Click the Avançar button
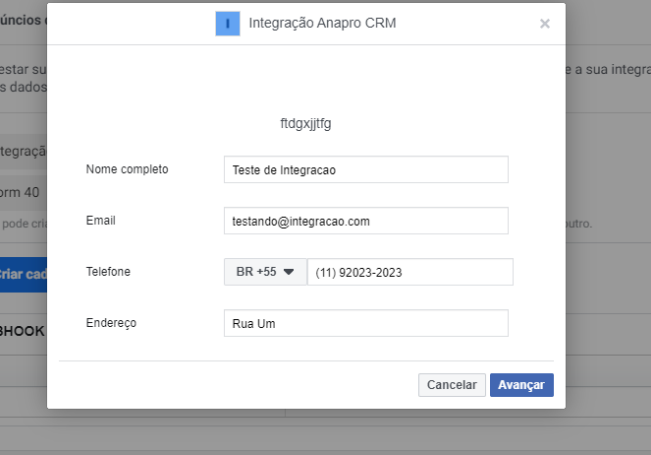 [521, 385]
